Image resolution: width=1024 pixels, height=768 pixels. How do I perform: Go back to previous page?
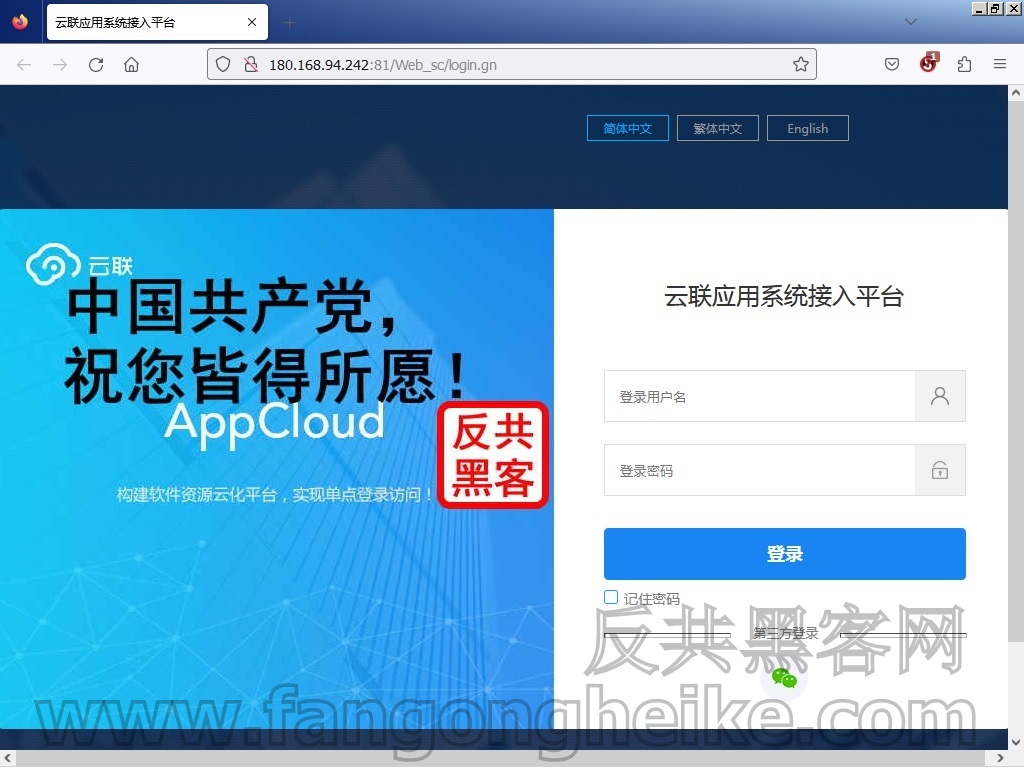click(x=24, y=65)
